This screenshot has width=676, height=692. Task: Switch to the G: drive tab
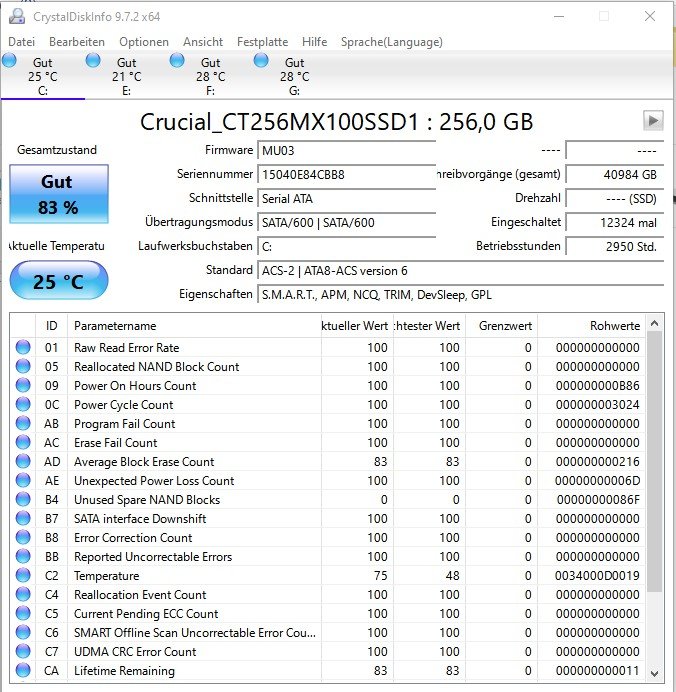(294, 76)
